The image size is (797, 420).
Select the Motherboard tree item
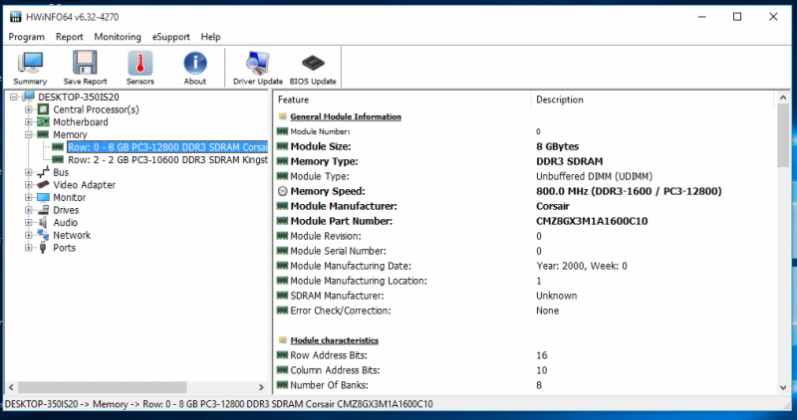80,122
